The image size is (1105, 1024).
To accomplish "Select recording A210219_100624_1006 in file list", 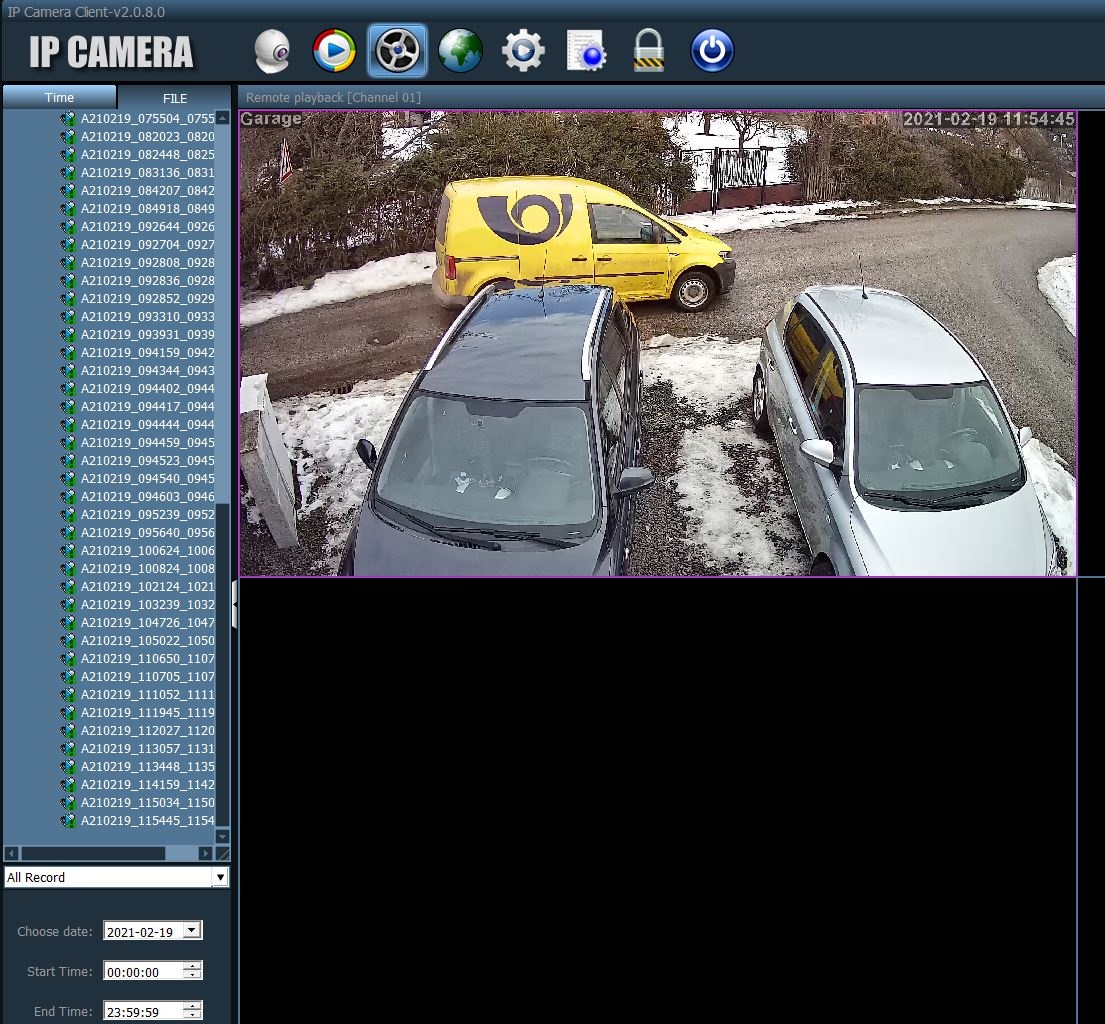I will (147, 551).
